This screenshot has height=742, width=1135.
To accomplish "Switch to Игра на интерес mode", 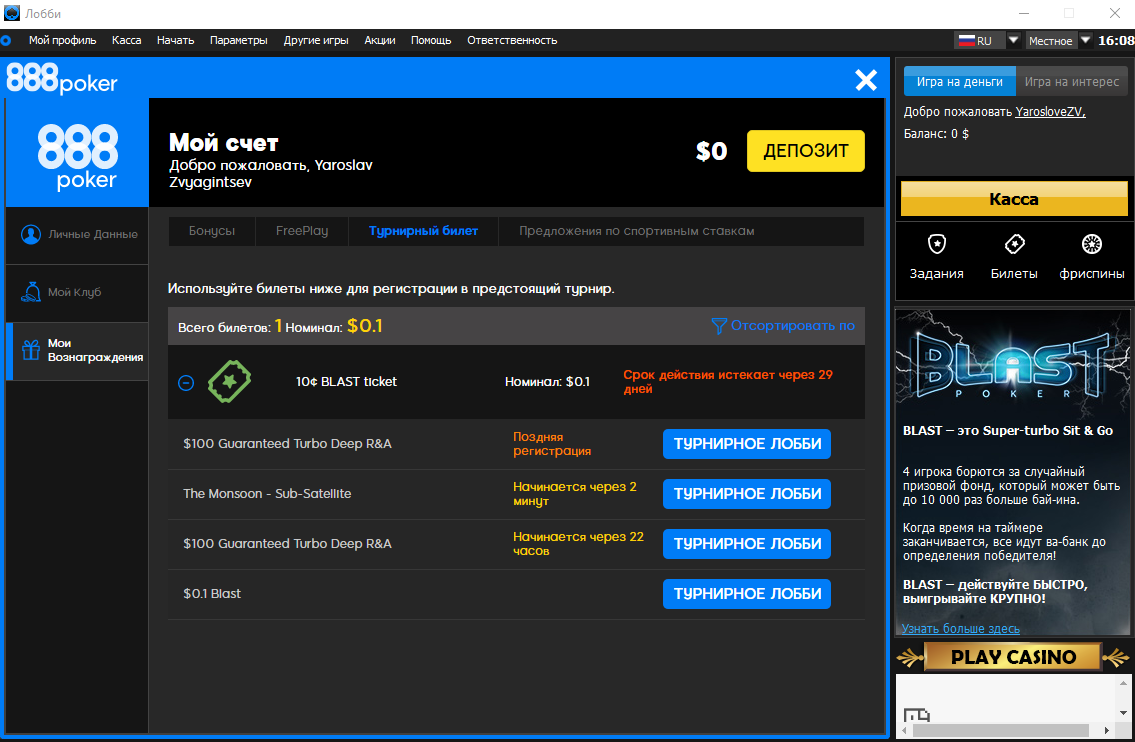I will tap(1072, 82).
